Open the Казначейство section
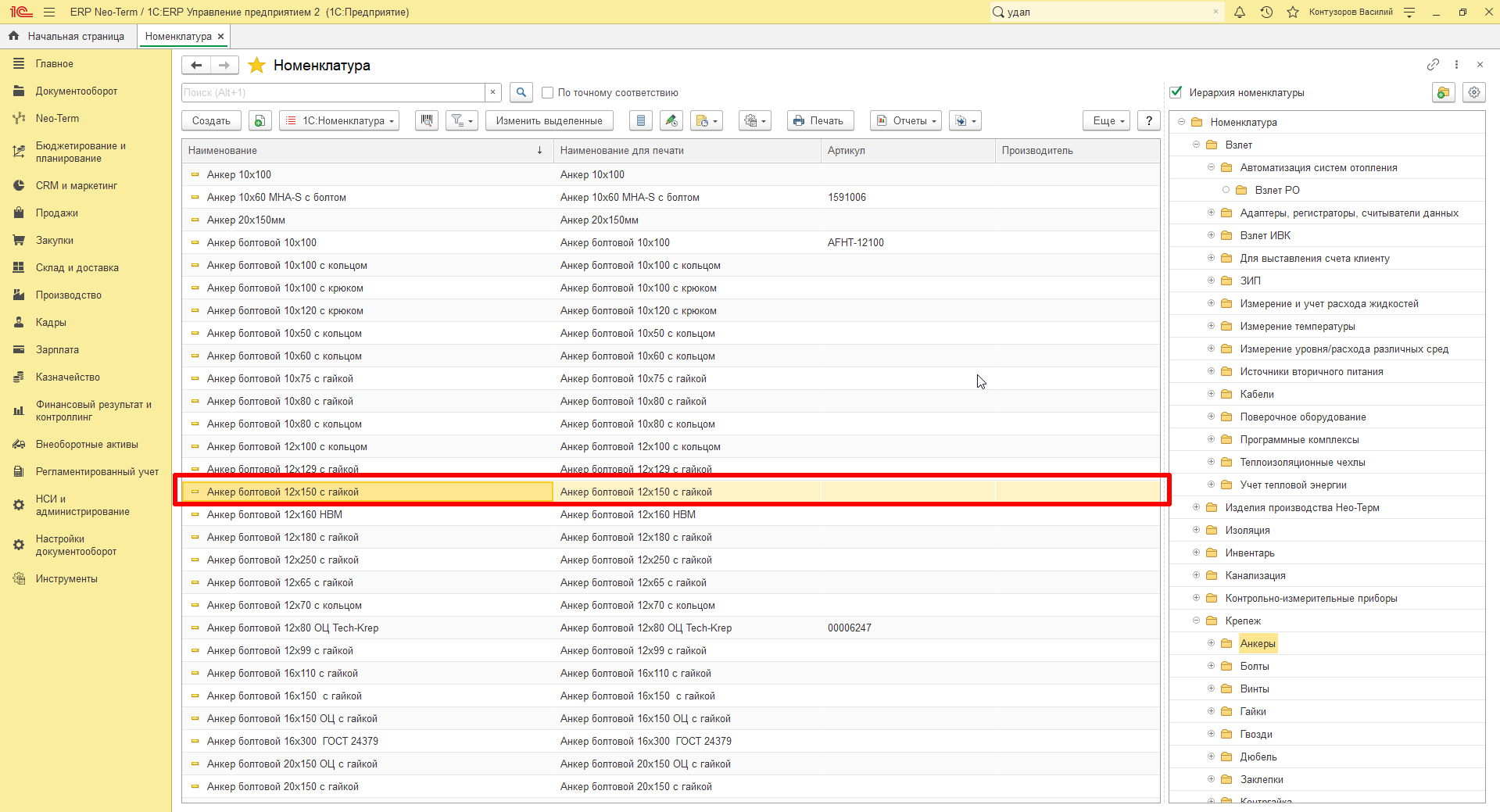The image size is (1500, 812). (x=67, y=377)
